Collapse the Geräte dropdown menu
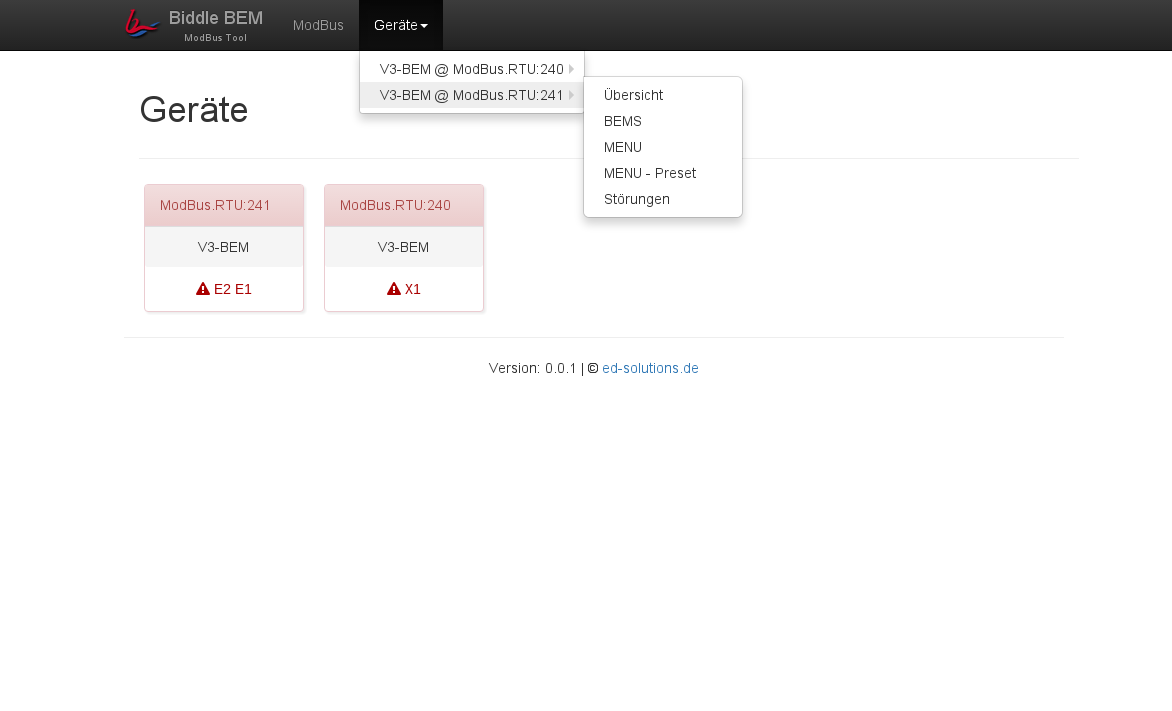This screenshot has width=1172, height=711. tap(401, 25)
